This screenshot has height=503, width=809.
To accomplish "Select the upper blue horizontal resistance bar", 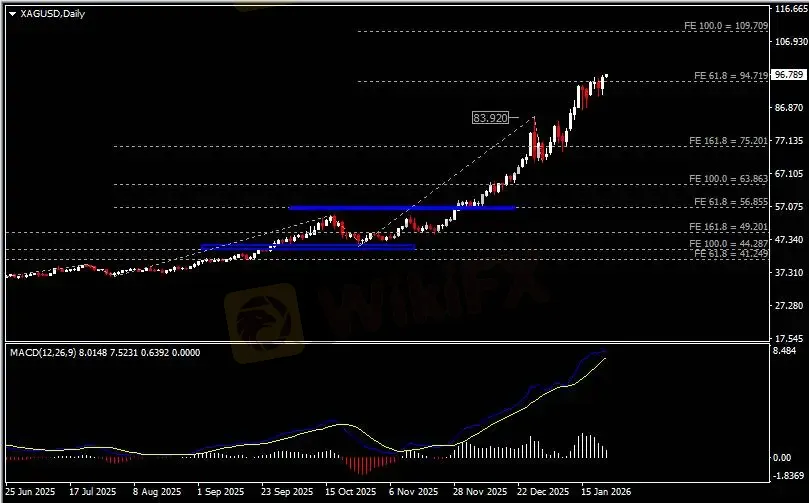I will click(x=402, y=208).
